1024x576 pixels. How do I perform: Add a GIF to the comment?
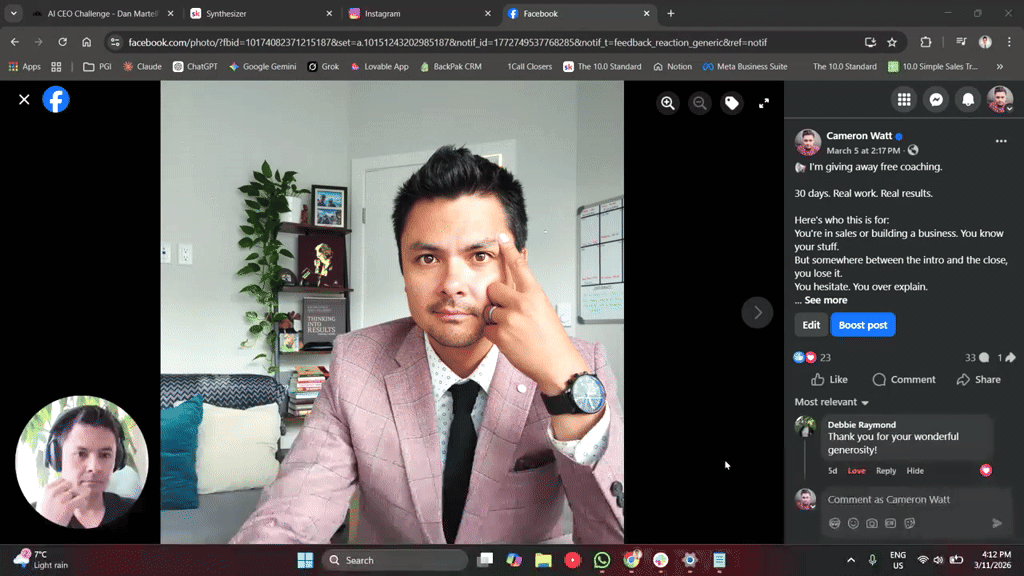click(891, 523)
